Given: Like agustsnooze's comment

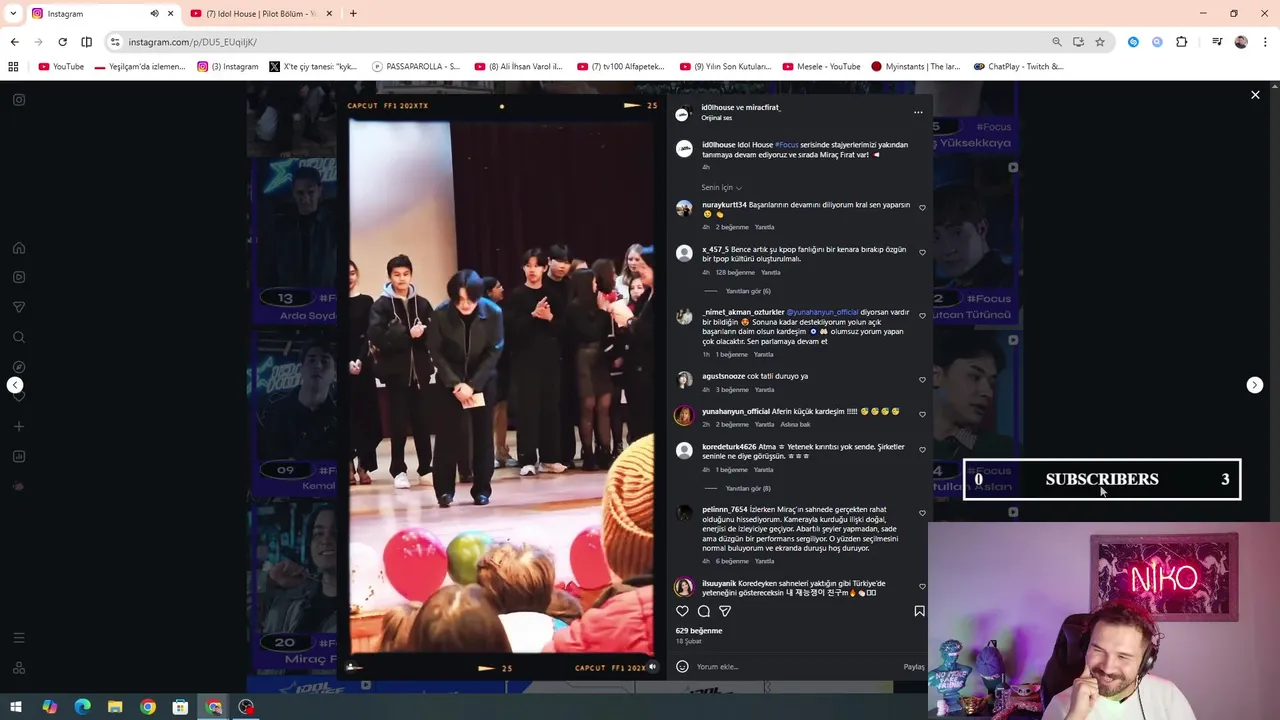Looking at the screenshot, I should pyautogui.click(x=922, y=379).
